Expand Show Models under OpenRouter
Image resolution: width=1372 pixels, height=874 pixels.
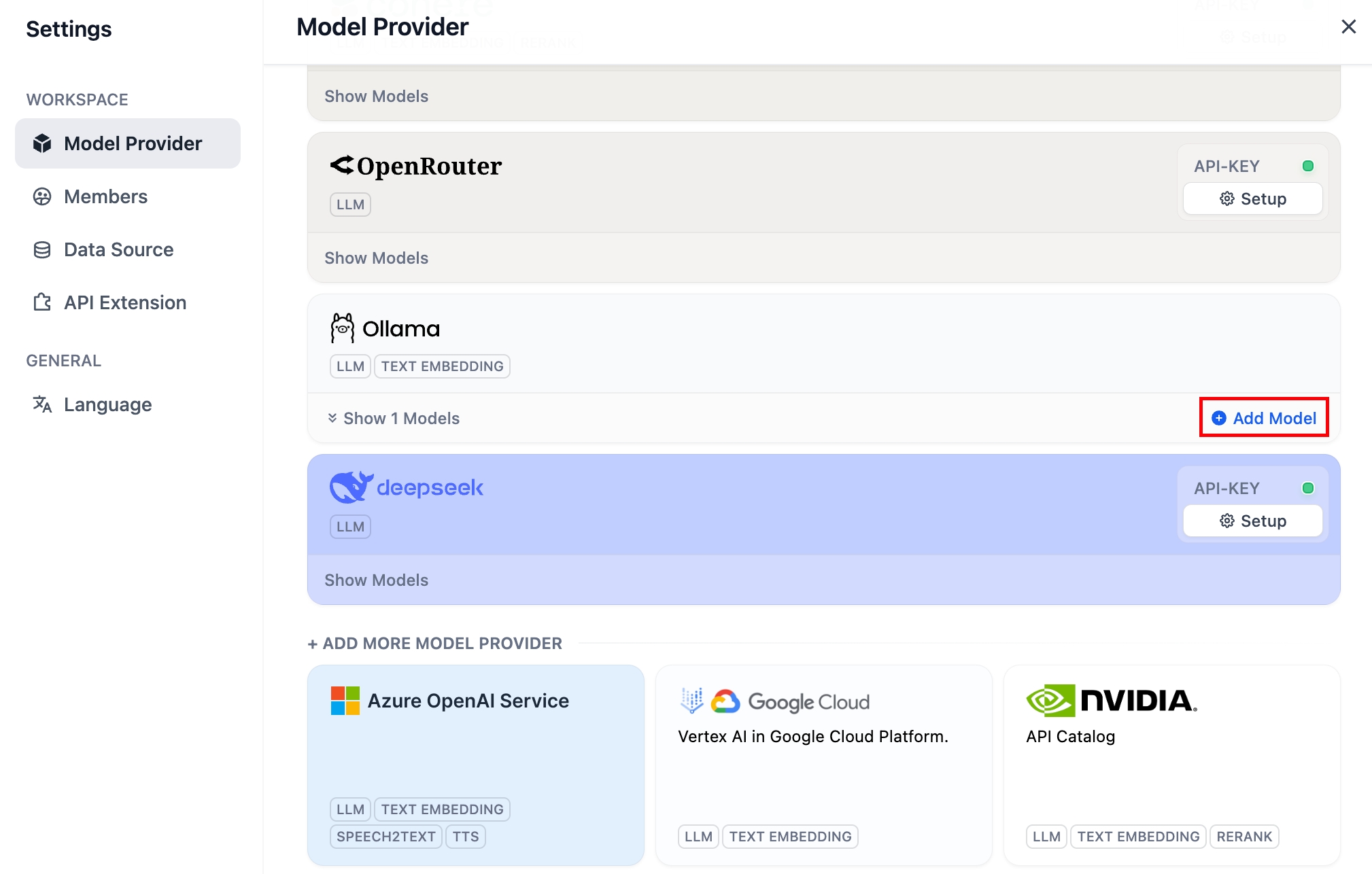click(x=376, y=258)
